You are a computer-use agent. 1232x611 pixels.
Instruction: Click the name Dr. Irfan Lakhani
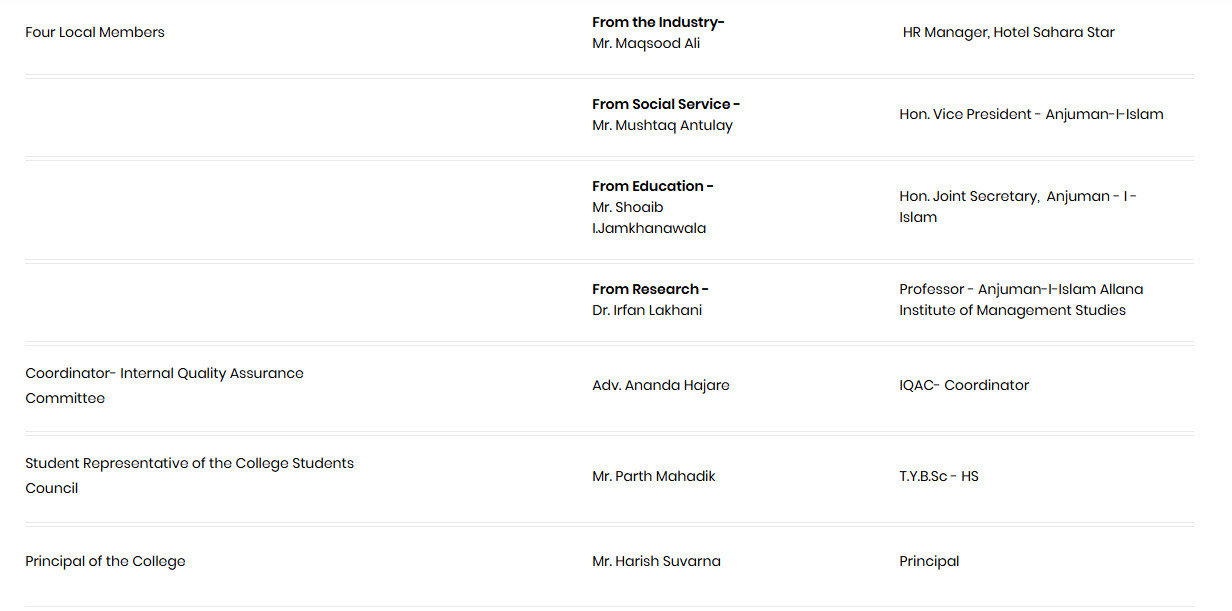point(647,310)
